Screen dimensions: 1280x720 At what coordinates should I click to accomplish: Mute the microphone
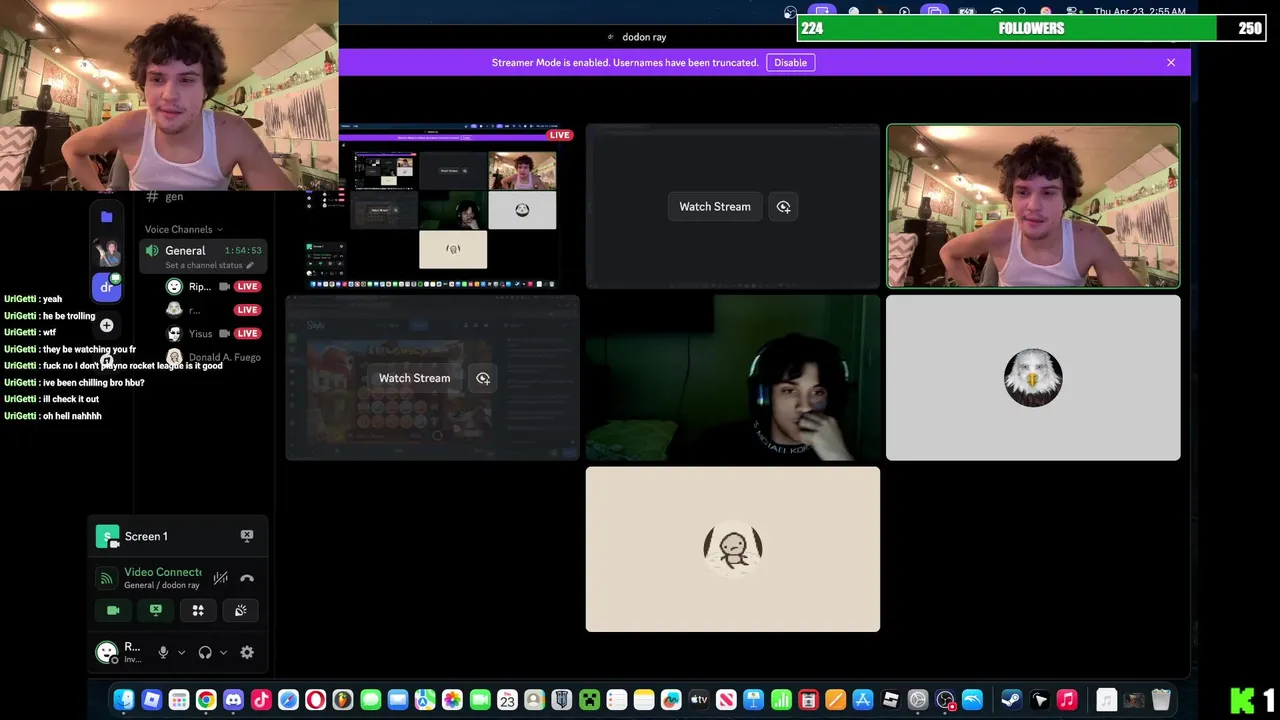[163, 652]
